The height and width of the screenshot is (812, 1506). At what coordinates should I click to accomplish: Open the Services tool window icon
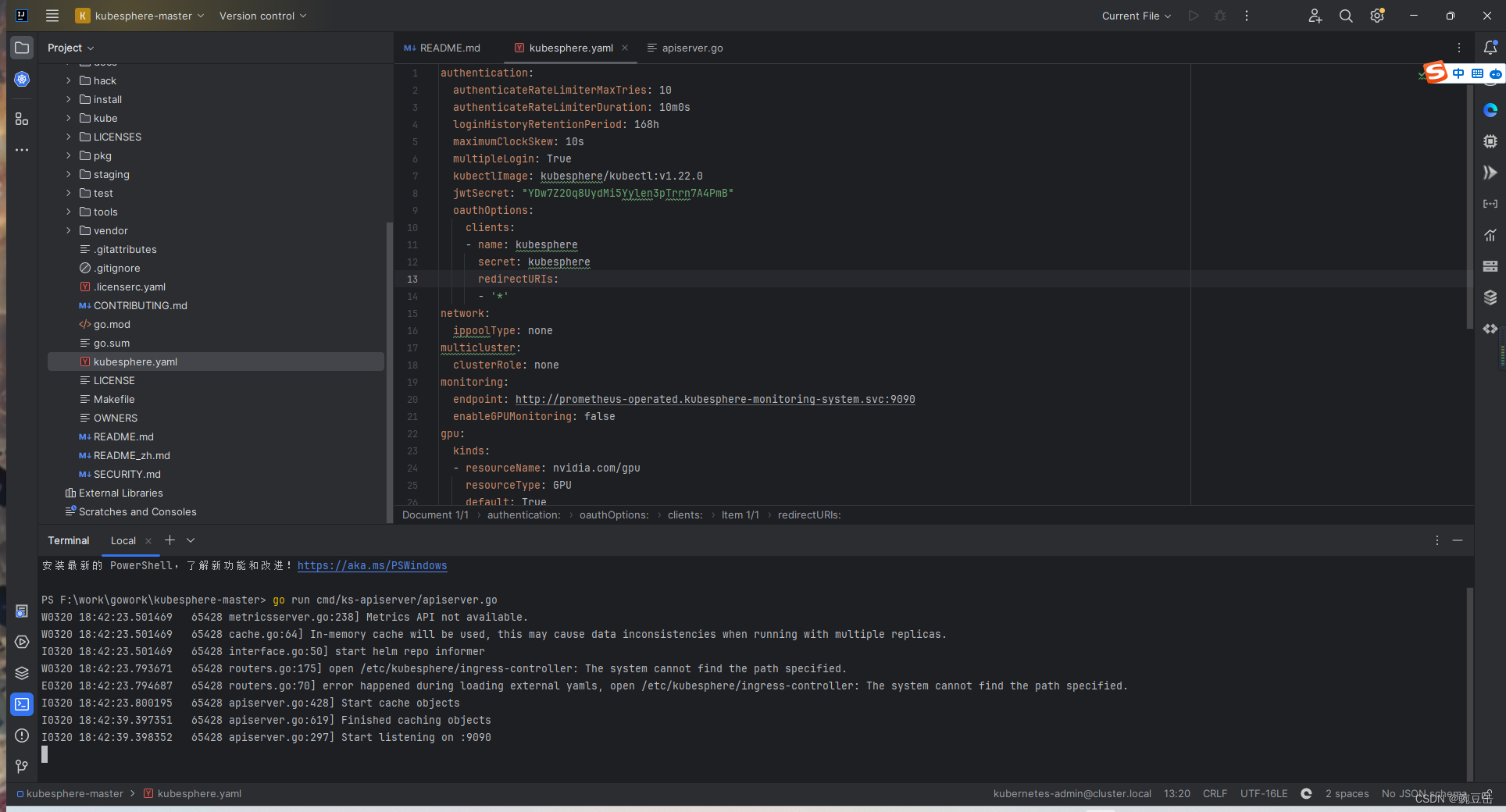click(x=22, y=642)
